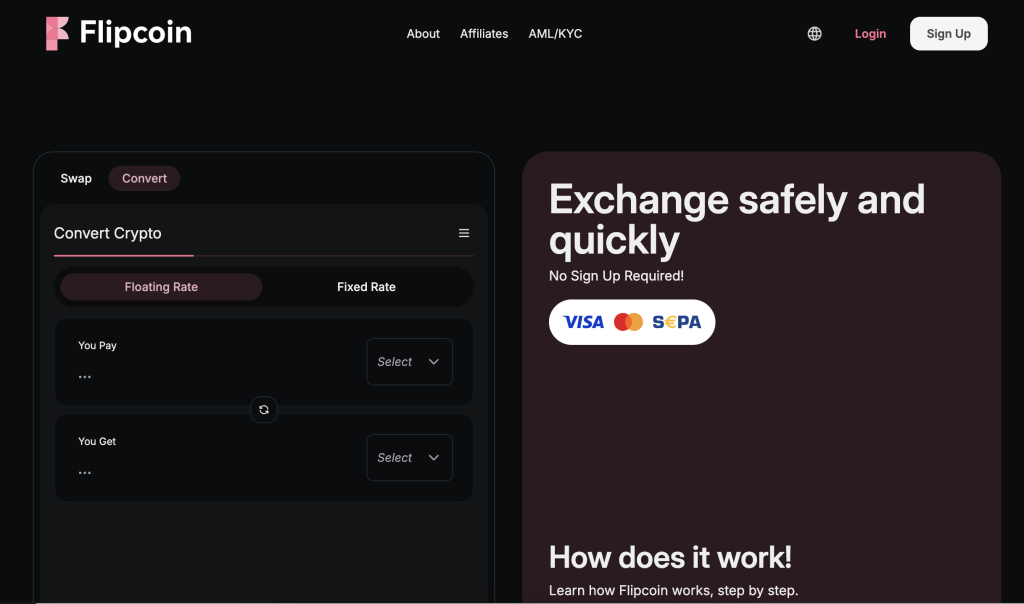Choose Floating Rate option
The height and width of the screenshot is (604, 1024).
tap(161, 287)
